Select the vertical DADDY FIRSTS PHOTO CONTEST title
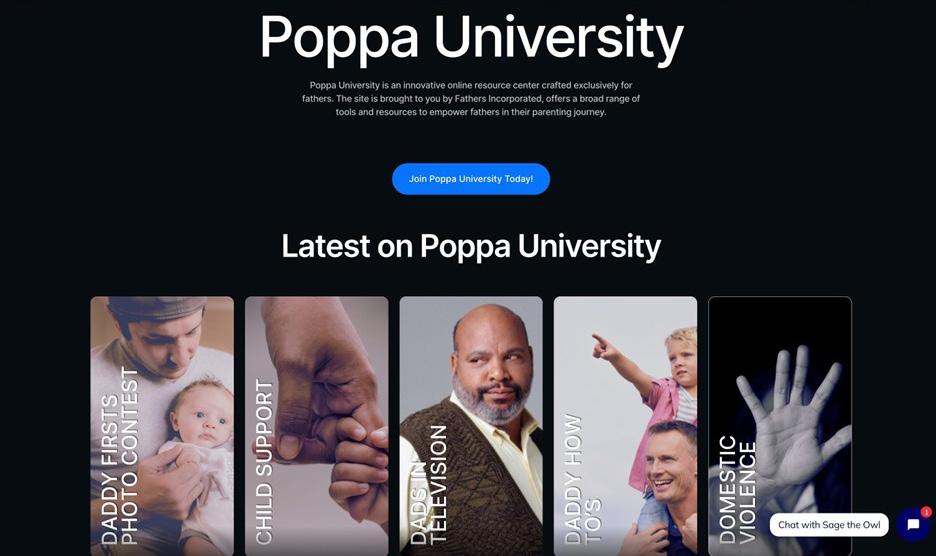Screen dimensions: 936x556 click(120, 455)
